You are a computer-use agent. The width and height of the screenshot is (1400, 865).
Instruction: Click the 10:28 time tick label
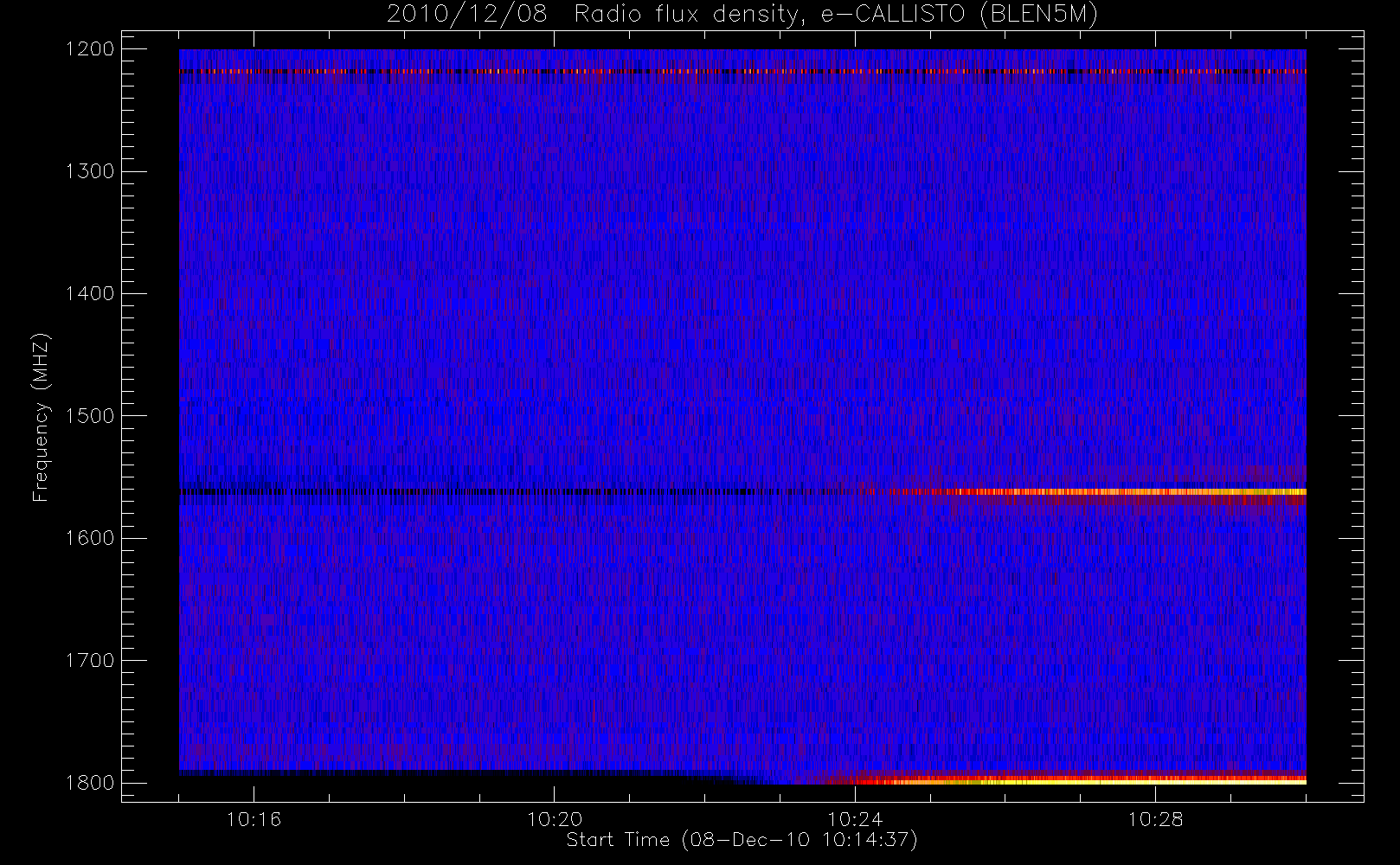pyautogui.click(x=1155, y=819)
